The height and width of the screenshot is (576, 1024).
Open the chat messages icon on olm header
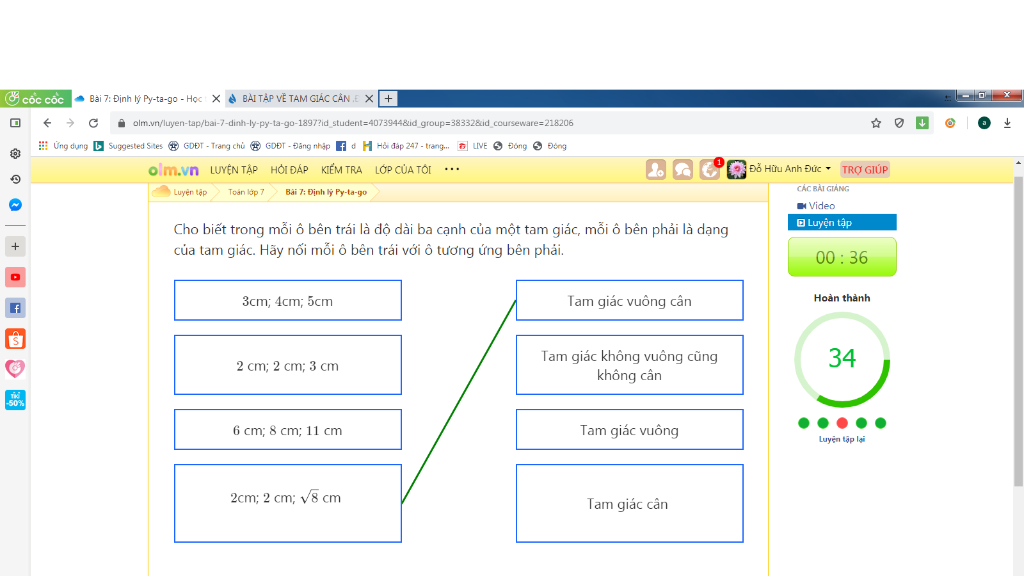click(682, 170)
